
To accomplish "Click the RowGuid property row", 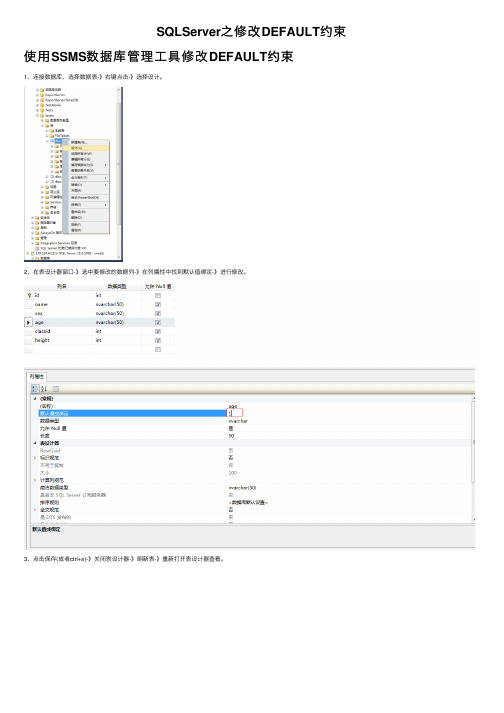I will tap(252, 451).
